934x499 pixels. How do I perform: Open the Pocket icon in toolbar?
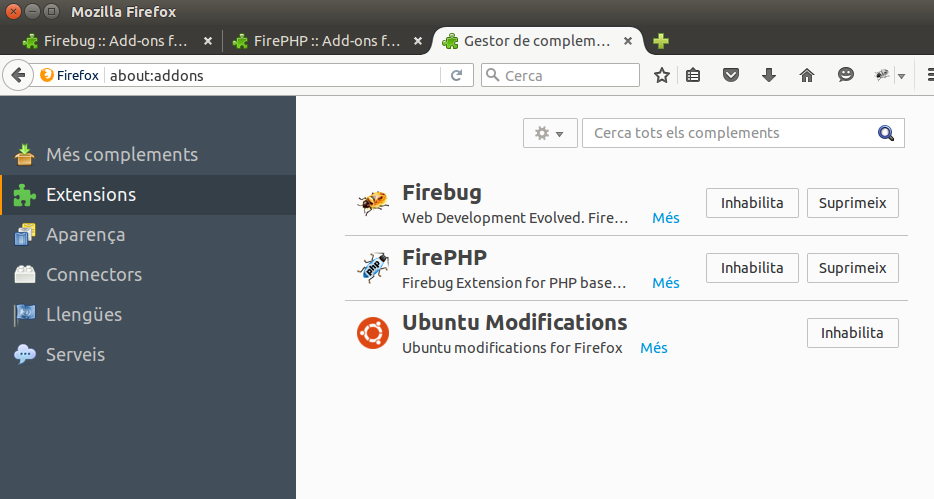(731, 76)
